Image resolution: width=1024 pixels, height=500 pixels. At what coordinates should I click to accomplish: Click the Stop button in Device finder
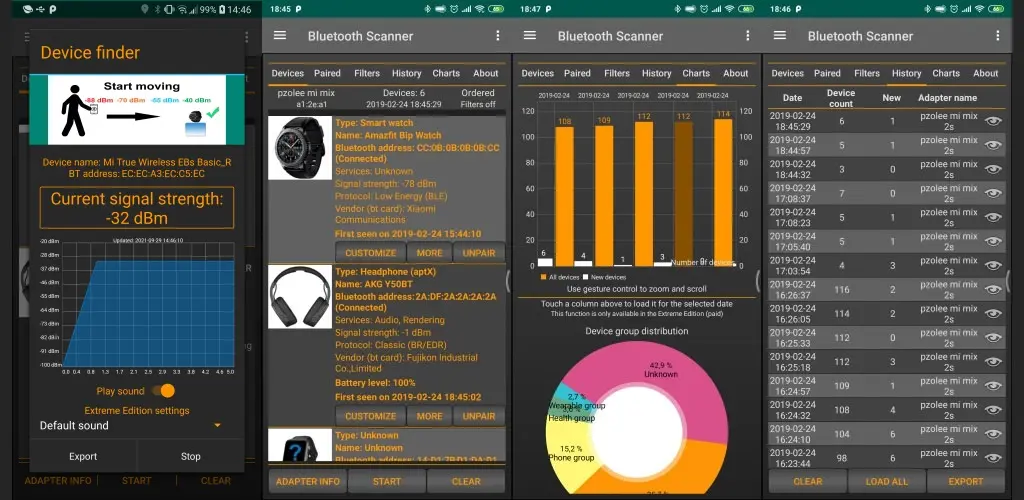coord(190,456)
